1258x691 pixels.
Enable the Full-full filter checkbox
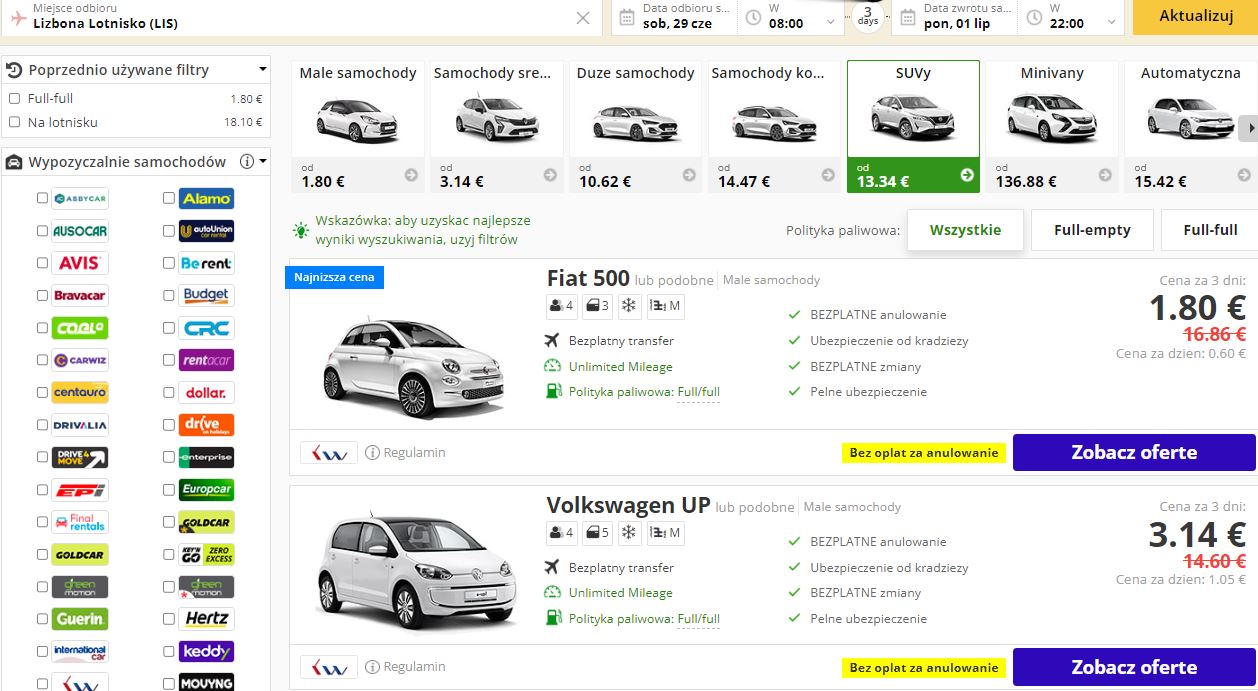[14, 98]
